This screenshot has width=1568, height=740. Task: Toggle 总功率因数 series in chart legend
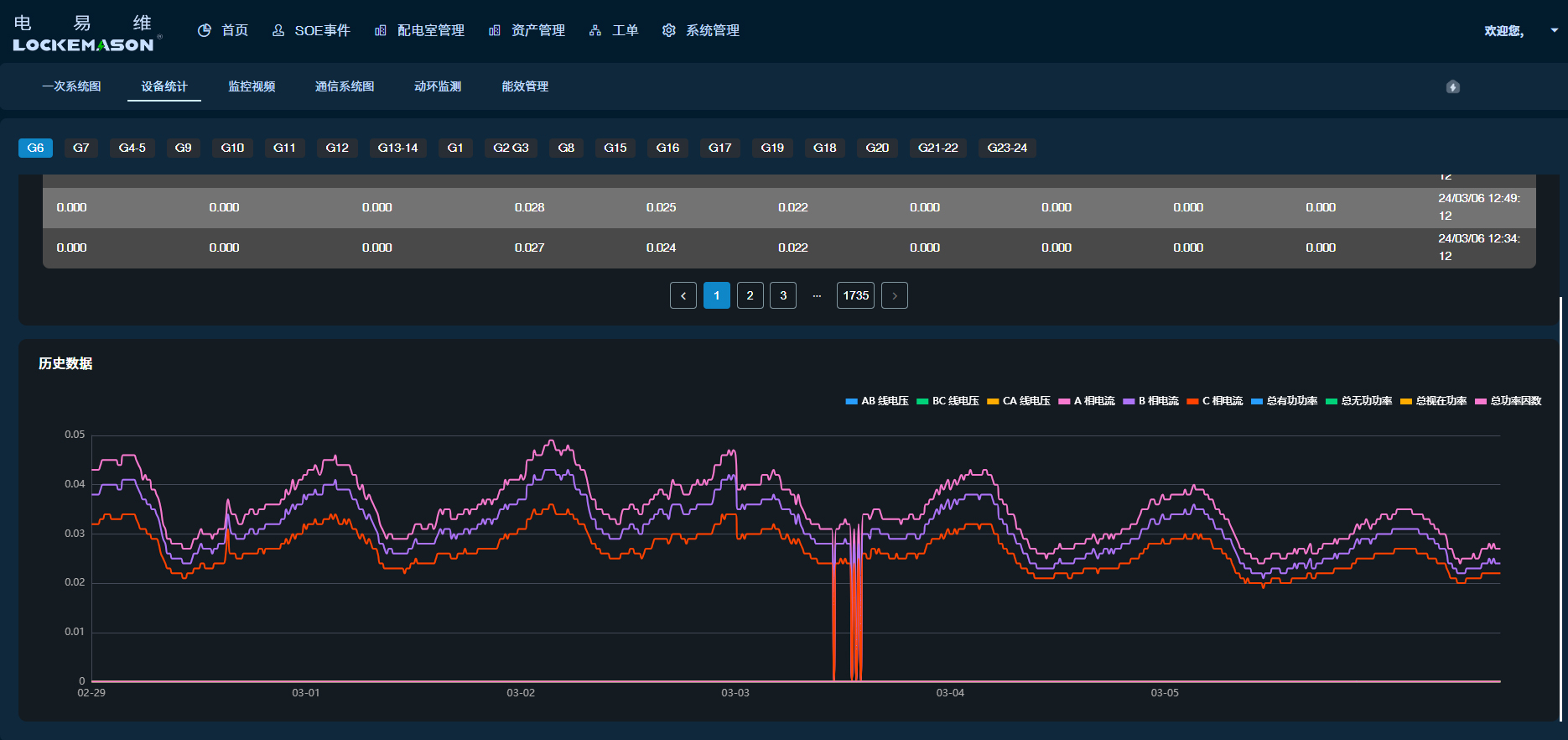(1508, 401)
